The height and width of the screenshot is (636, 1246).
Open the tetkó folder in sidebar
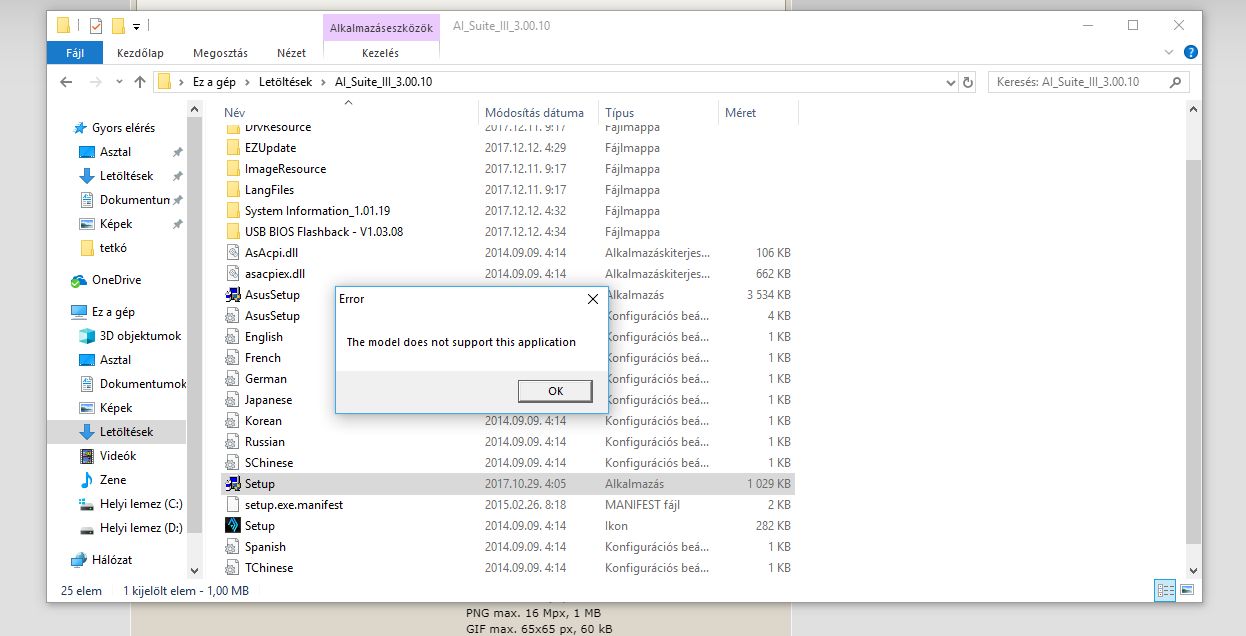coord(113,248)
